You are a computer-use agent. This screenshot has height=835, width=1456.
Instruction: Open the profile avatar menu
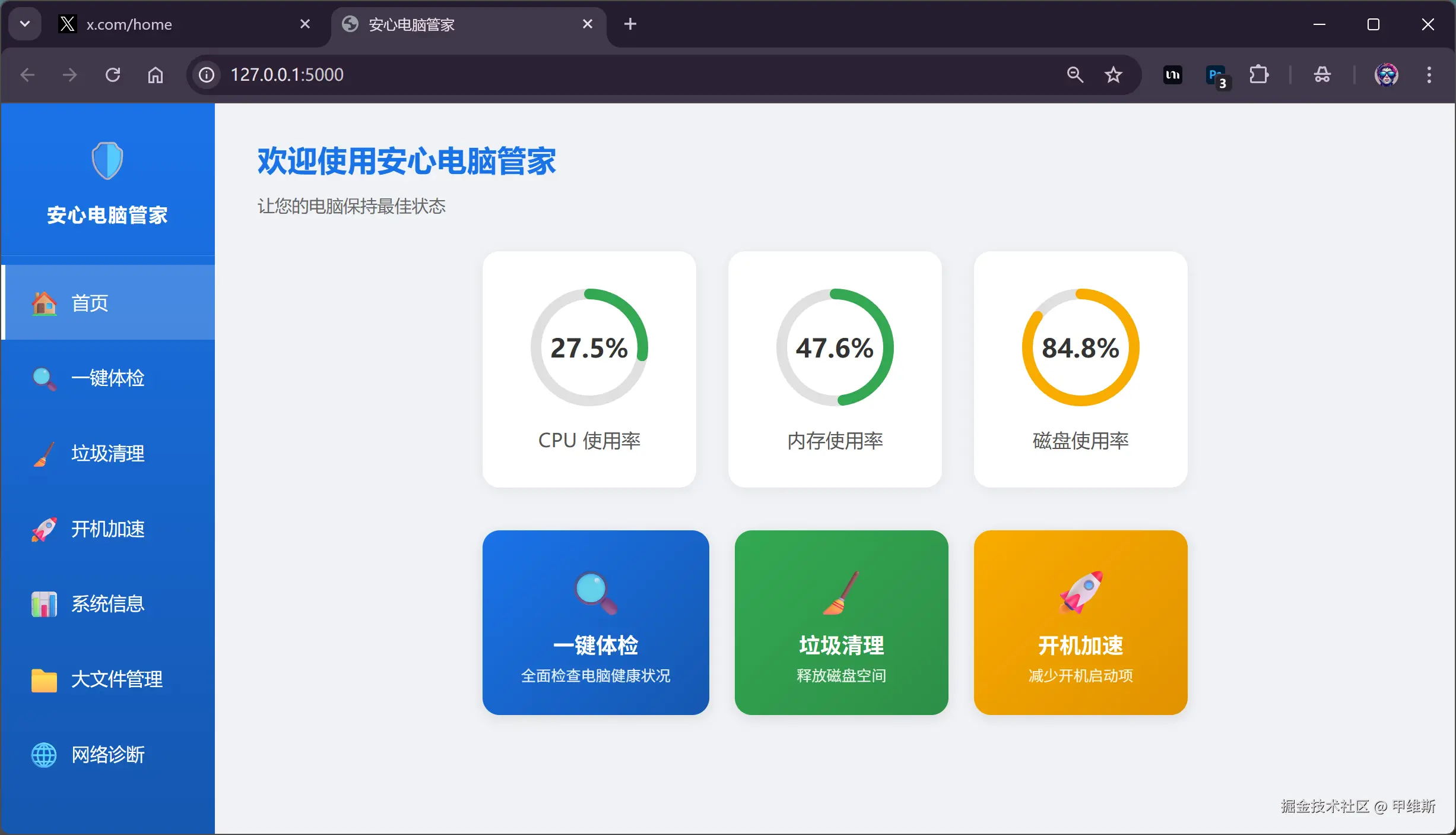point(1387,74)
